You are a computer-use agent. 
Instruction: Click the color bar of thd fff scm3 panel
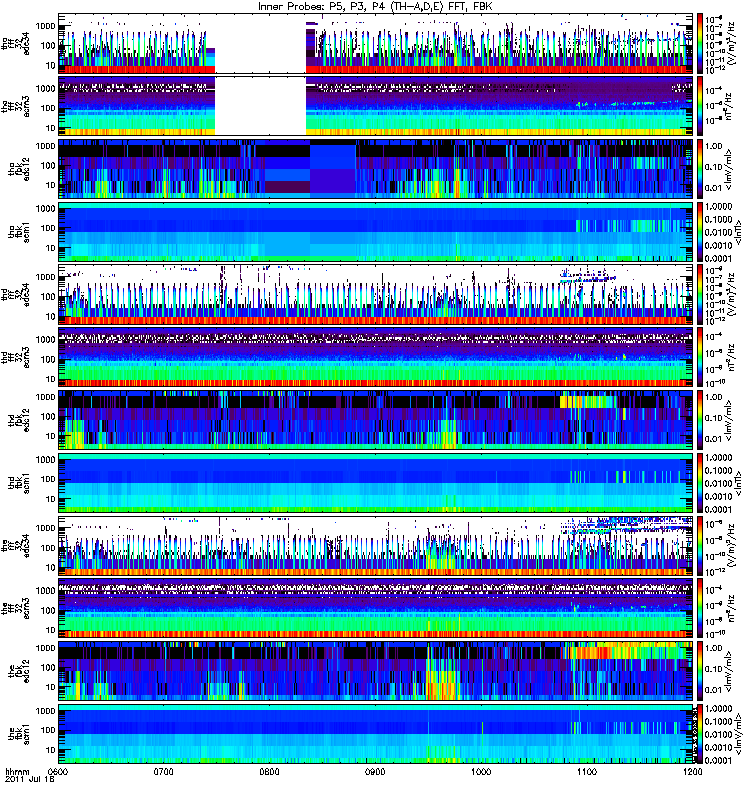point(699,357)
